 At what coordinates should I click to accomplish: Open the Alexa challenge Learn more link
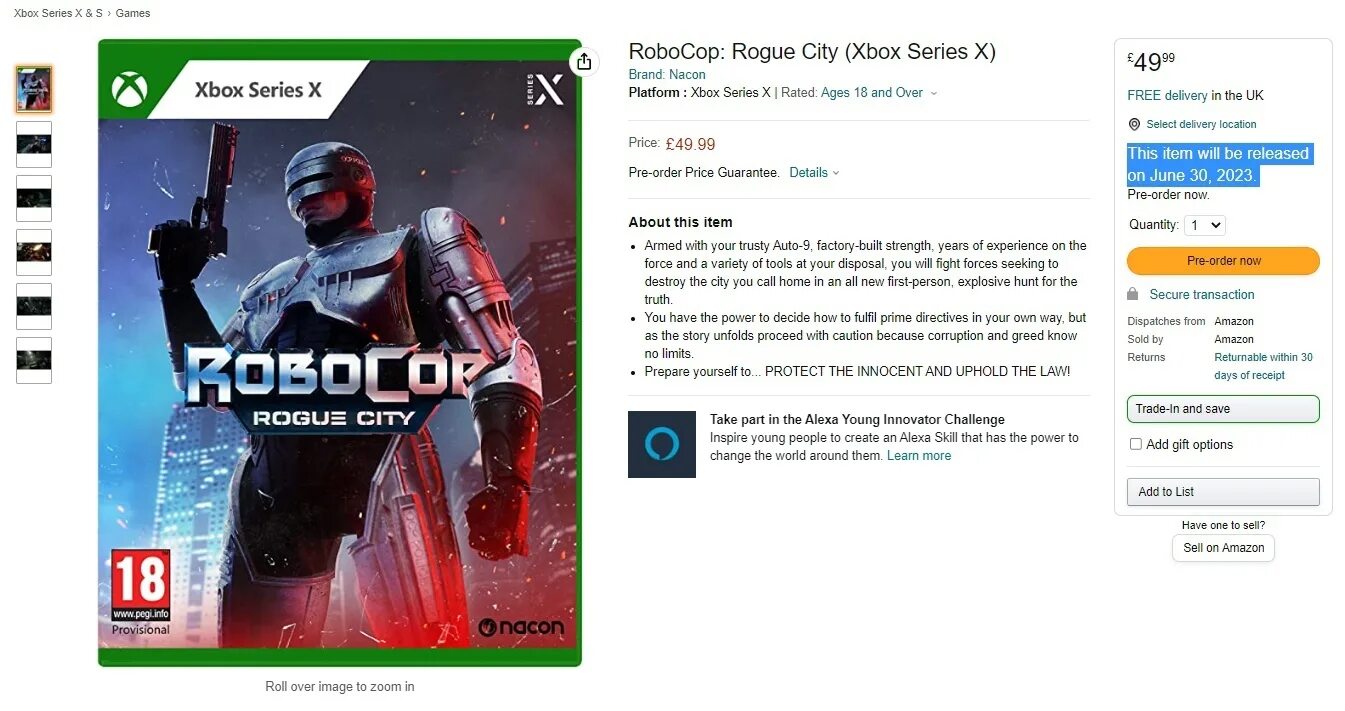point(919,455)
